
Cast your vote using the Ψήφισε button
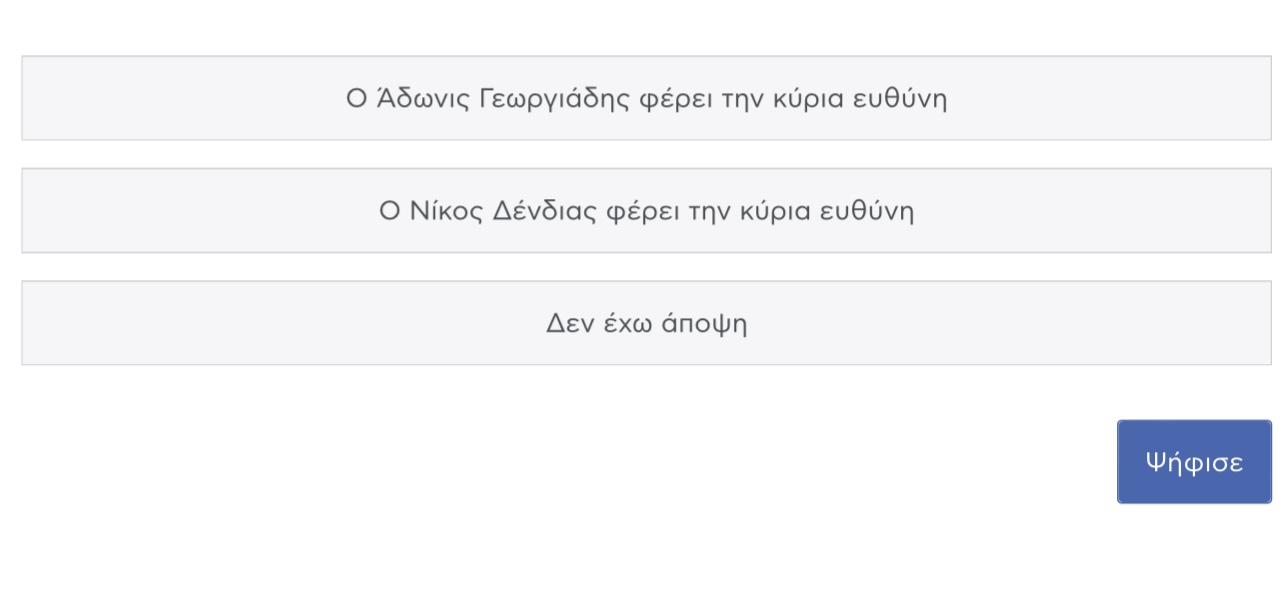[1194, 462]
